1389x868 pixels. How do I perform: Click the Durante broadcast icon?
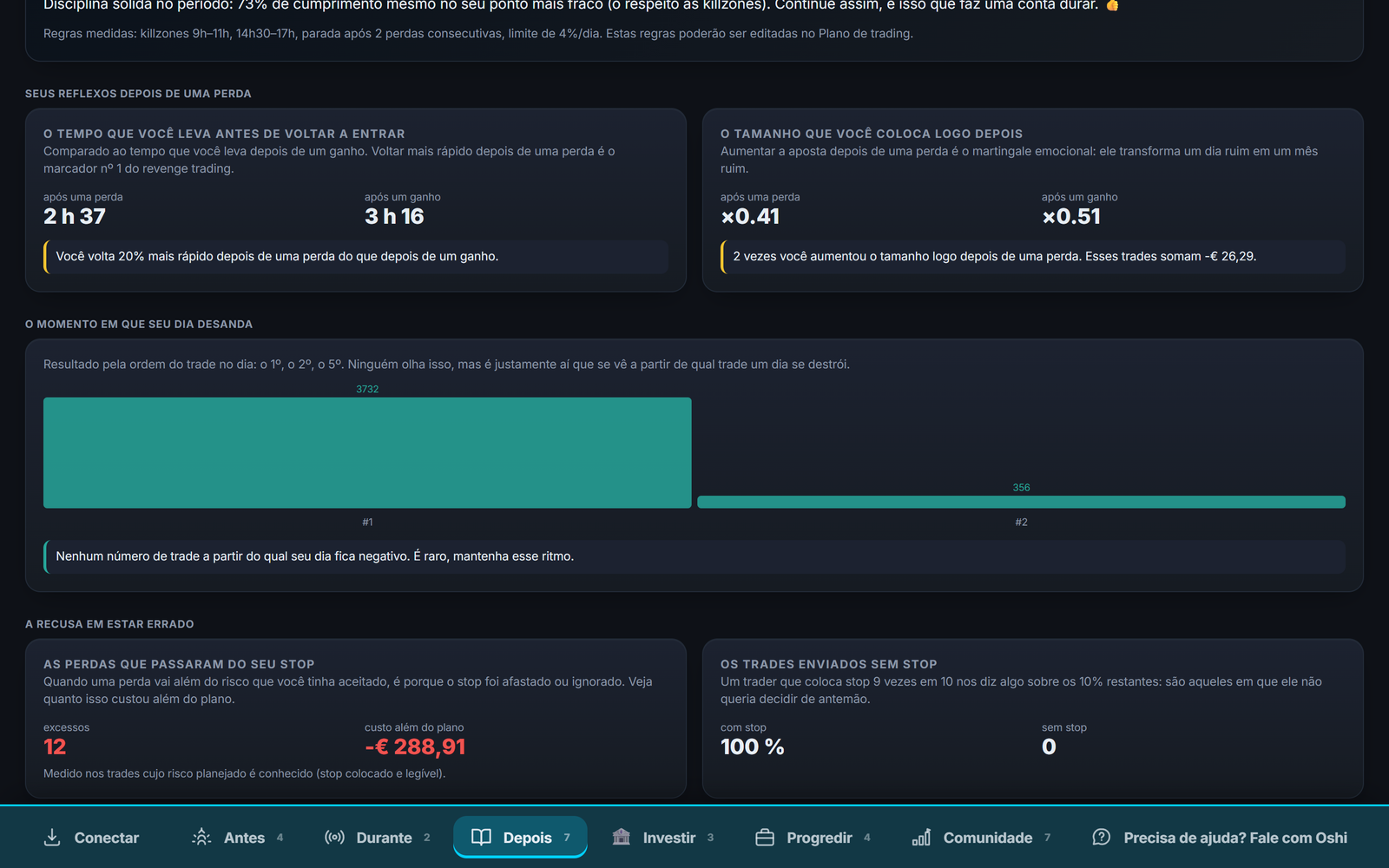(x=334, y=838)
